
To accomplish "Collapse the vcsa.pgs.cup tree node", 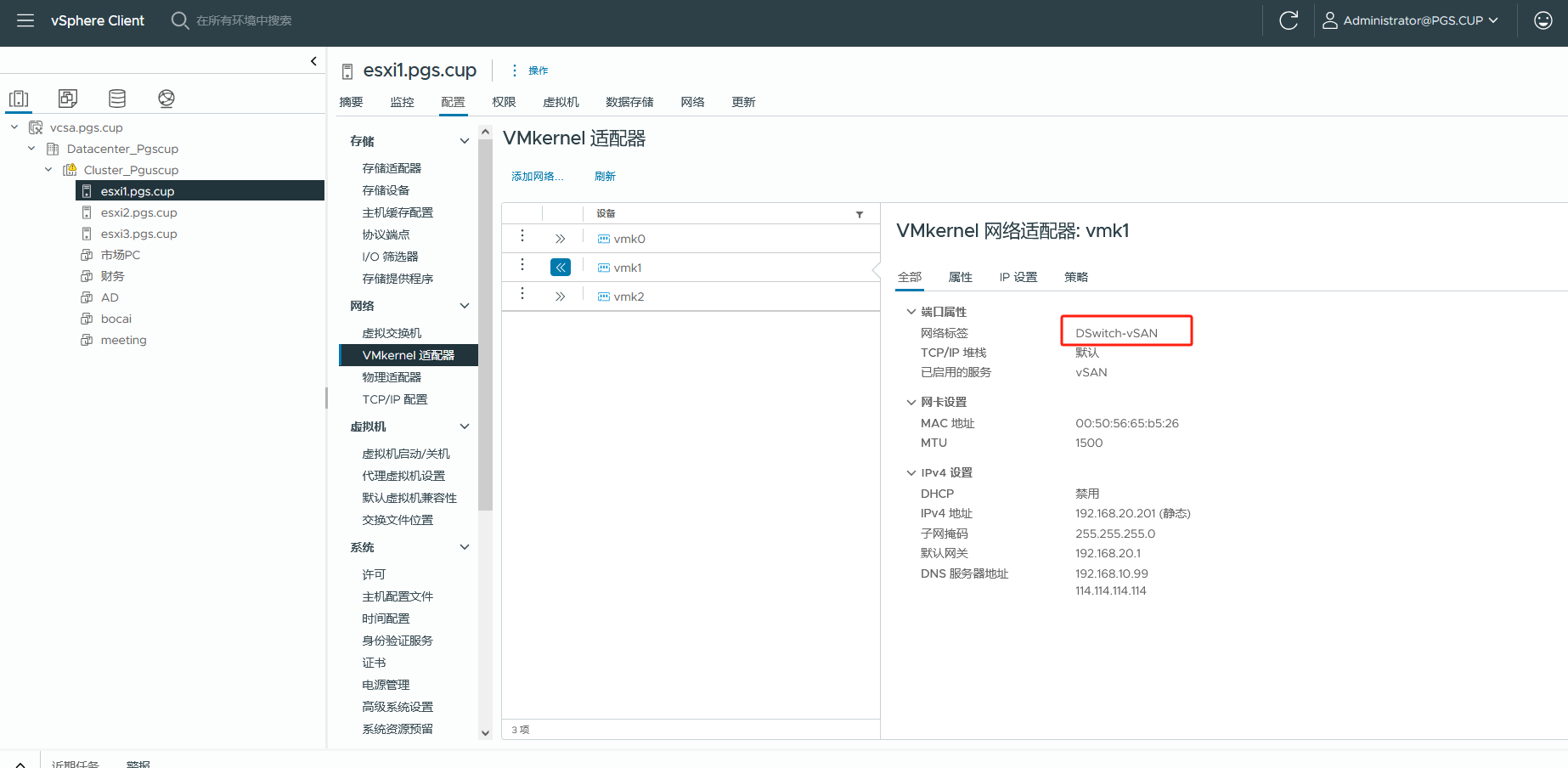I will pyautogui.click(x=14, y=127).
